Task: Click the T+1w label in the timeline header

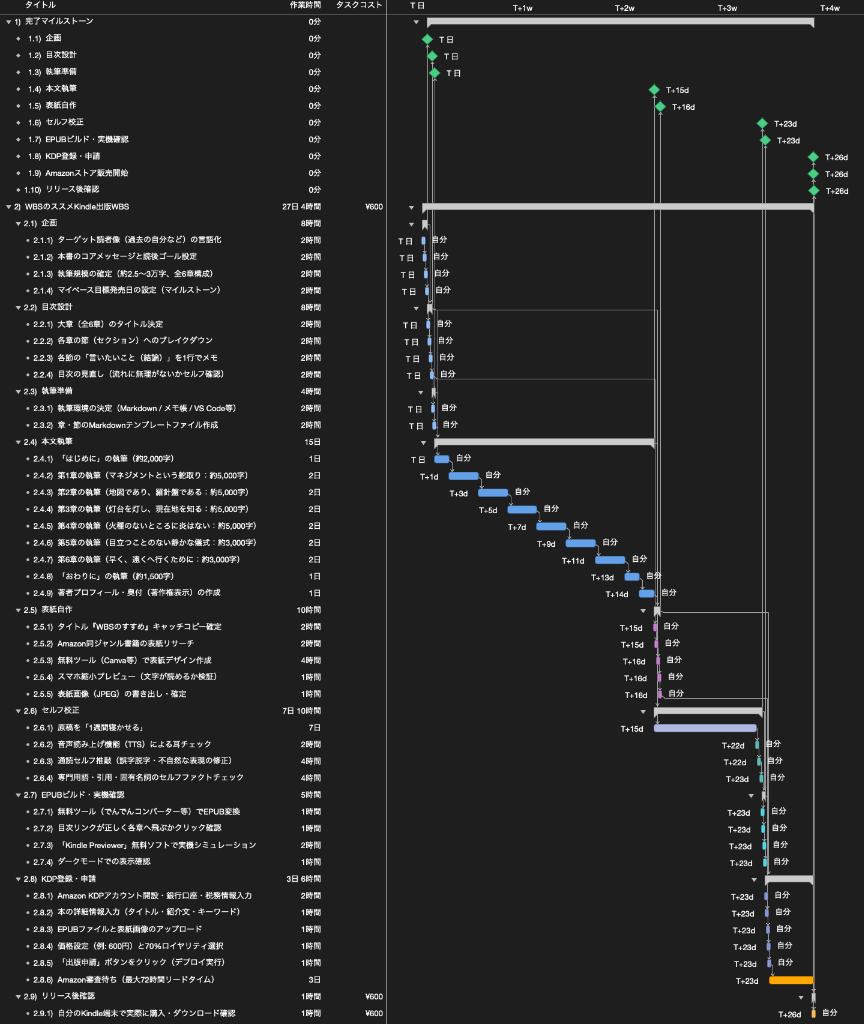Action: click(x=522, y=8)
